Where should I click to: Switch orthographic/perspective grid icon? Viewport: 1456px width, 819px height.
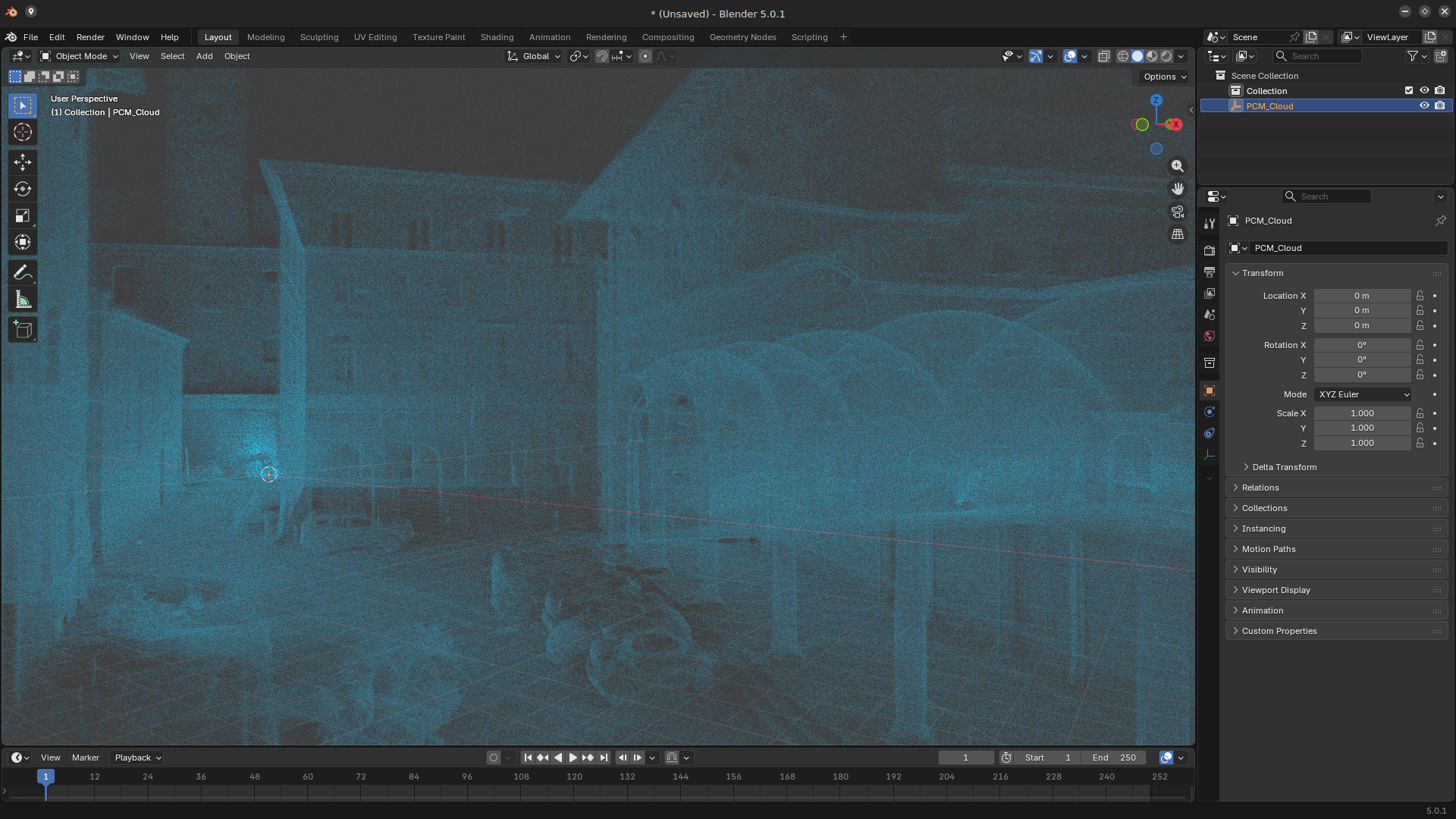click(1177, 234)
